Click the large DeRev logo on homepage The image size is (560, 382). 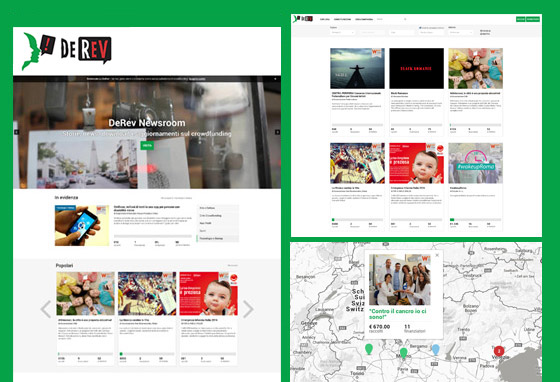(66, 51)
